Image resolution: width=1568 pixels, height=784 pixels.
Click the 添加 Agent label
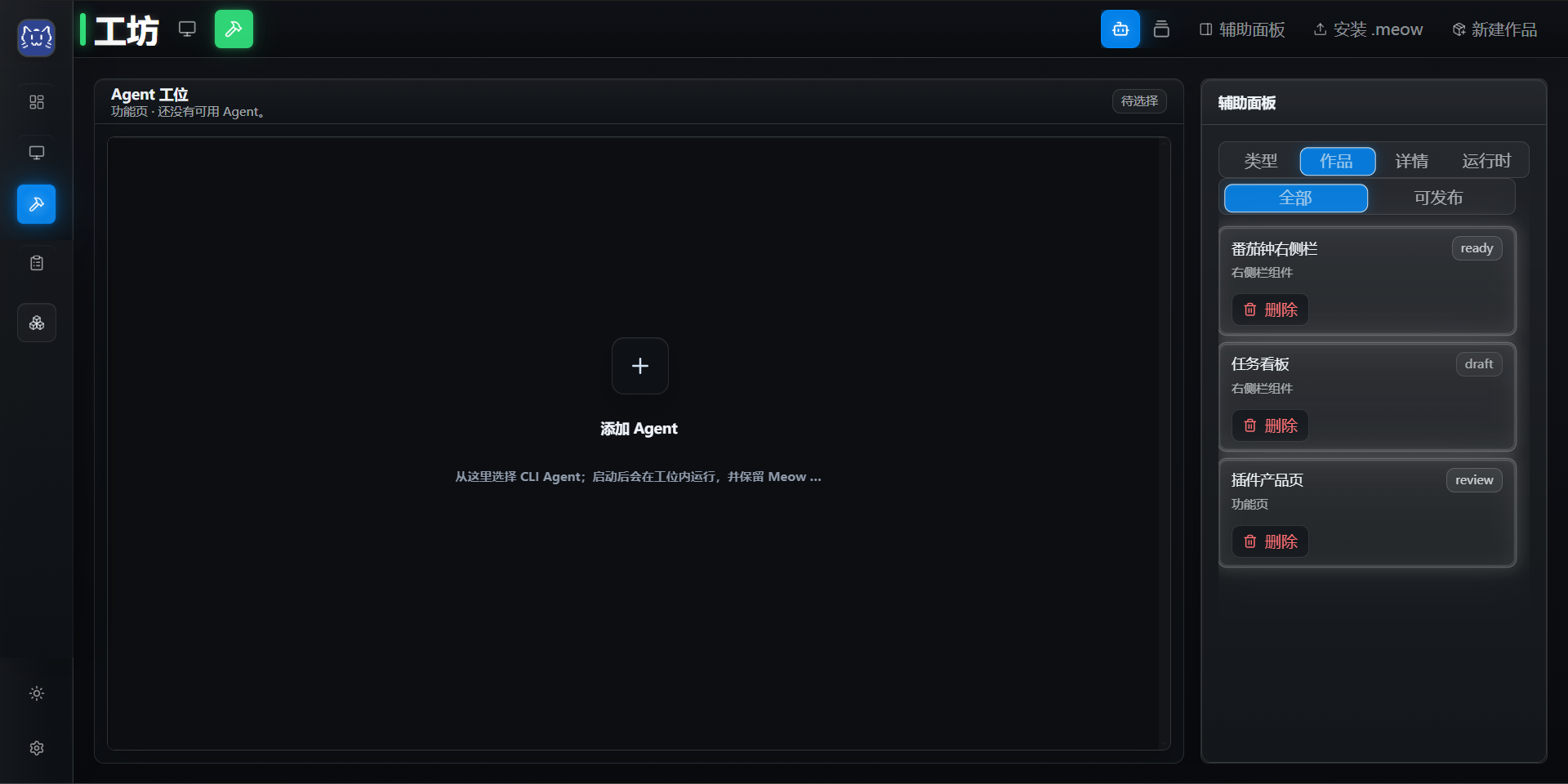click(639, 429)
